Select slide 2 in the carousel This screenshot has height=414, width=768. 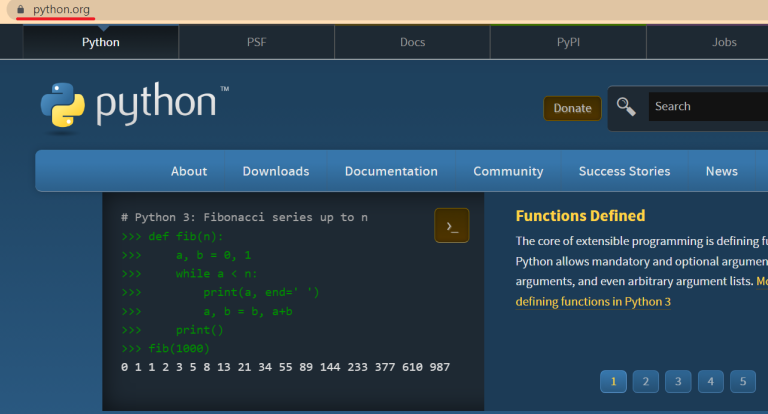pos(645,381)
